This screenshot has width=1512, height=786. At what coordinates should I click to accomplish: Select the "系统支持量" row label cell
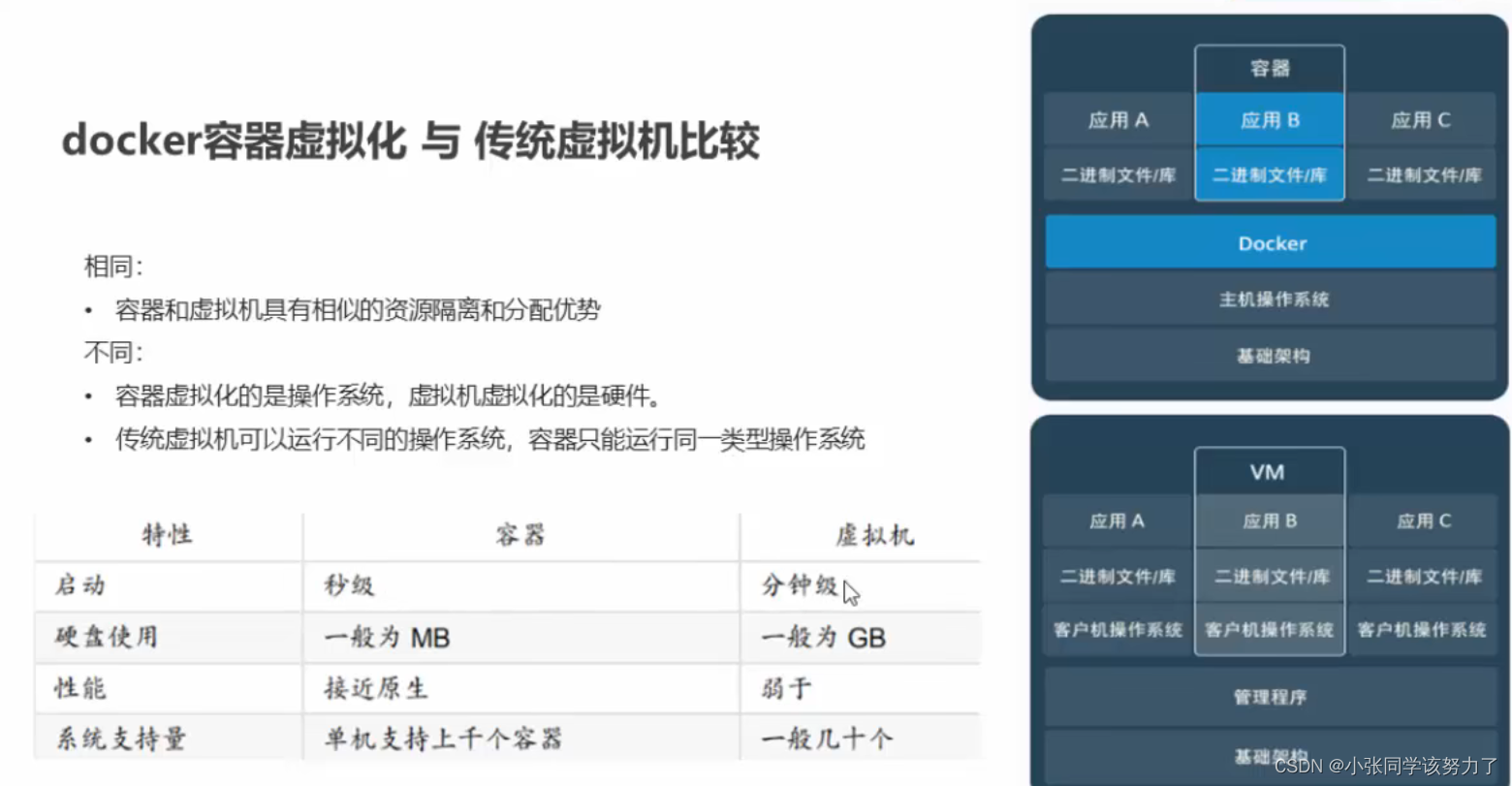point(168,739)
